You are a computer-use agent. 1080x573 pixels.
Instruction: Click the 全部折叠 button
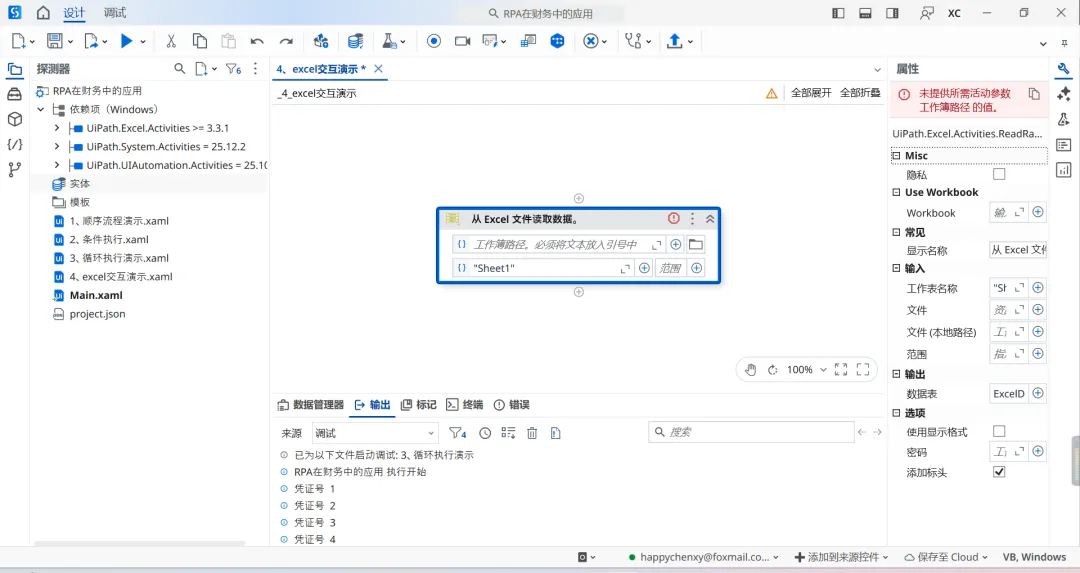[860, 93]
